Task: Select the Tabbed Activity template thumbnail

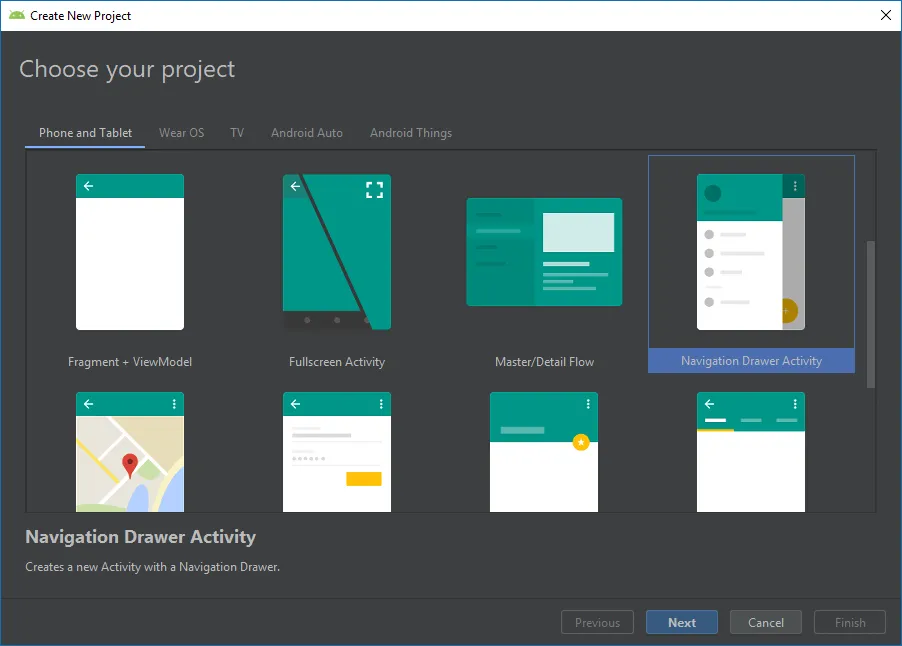Action: tap(751, 452)
